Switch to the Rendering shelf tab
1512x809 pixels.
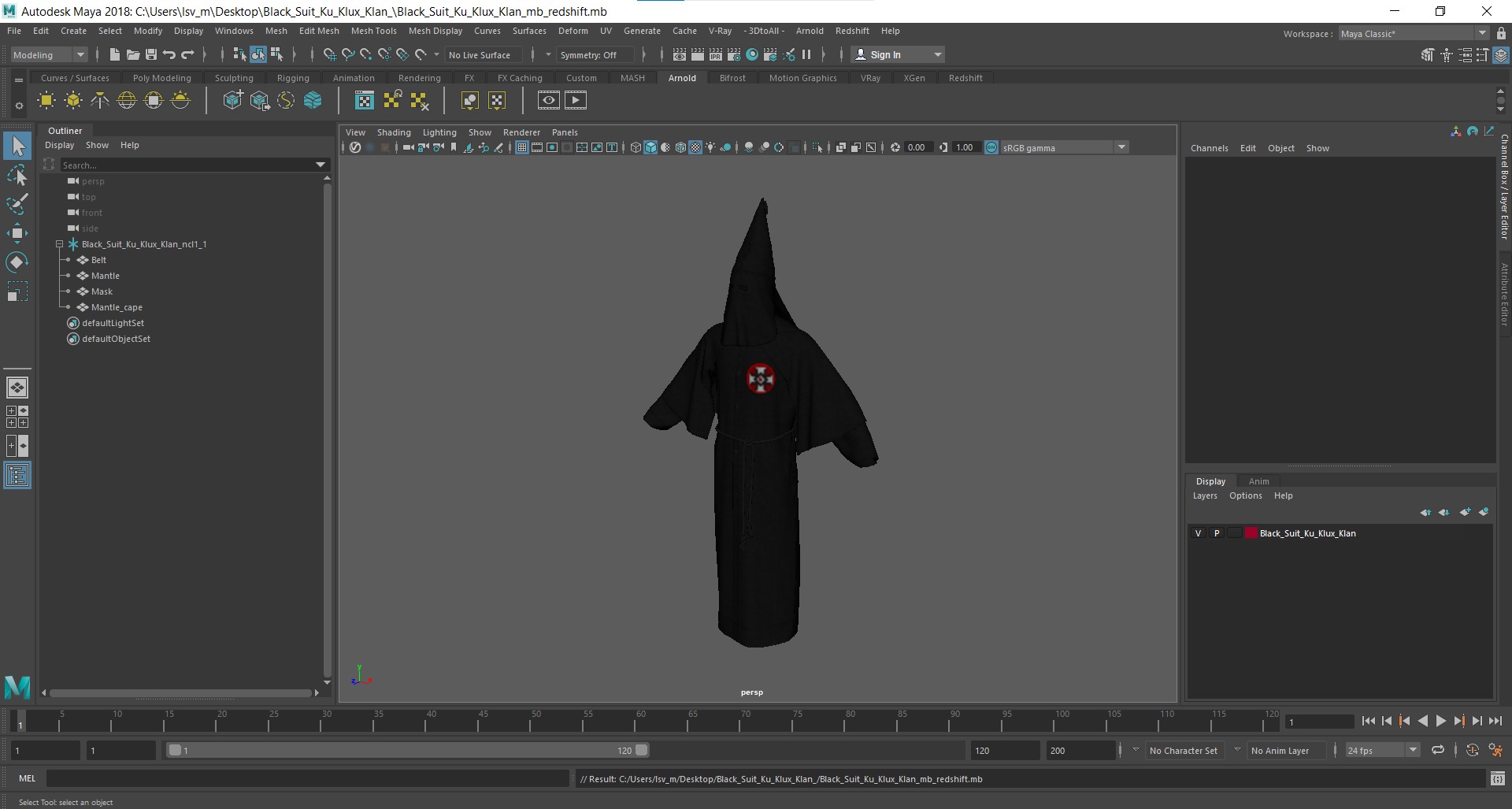(x=419, y=78)
